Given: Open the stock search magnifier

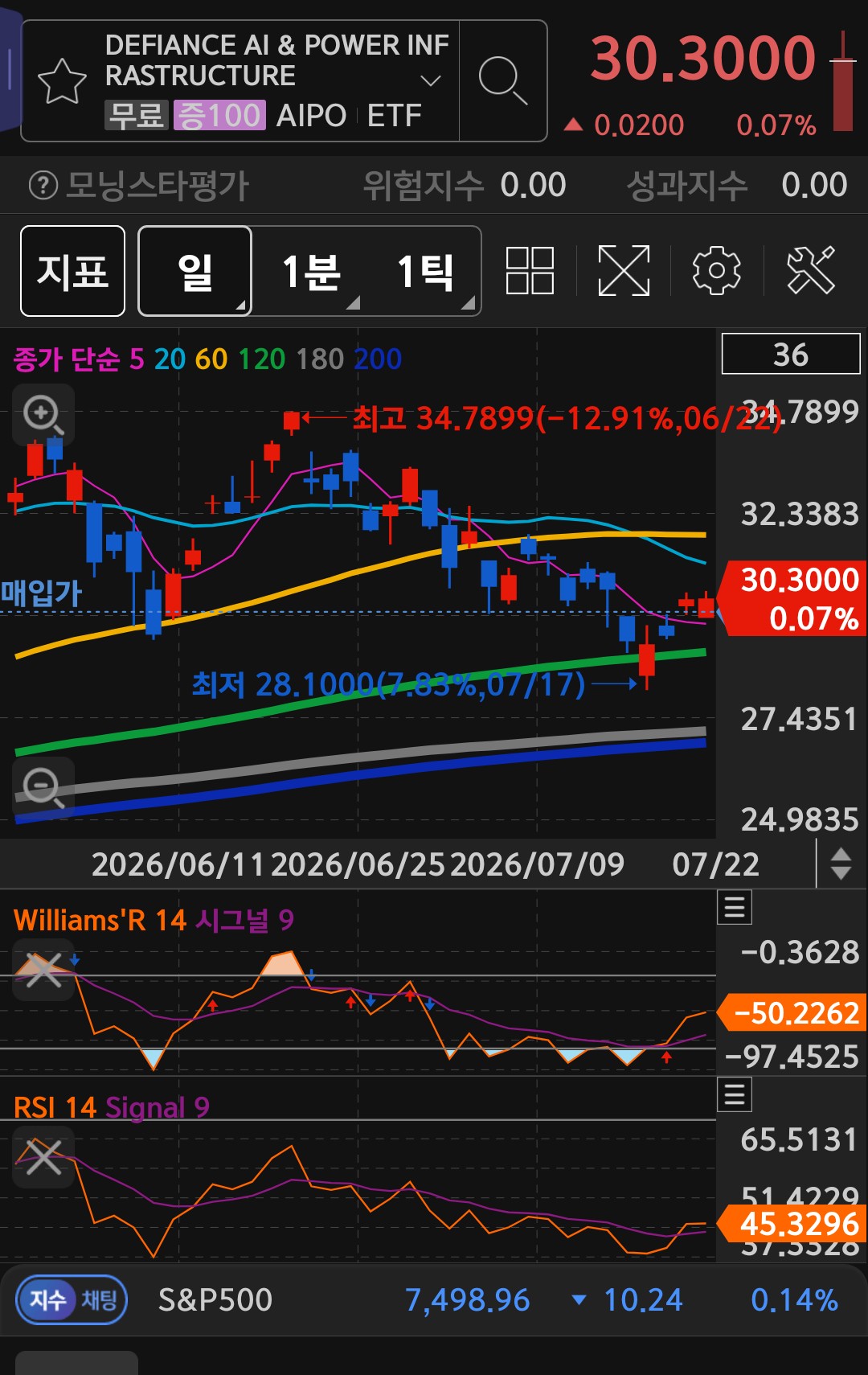Looking at the screenshot, I should pos(503,81).
